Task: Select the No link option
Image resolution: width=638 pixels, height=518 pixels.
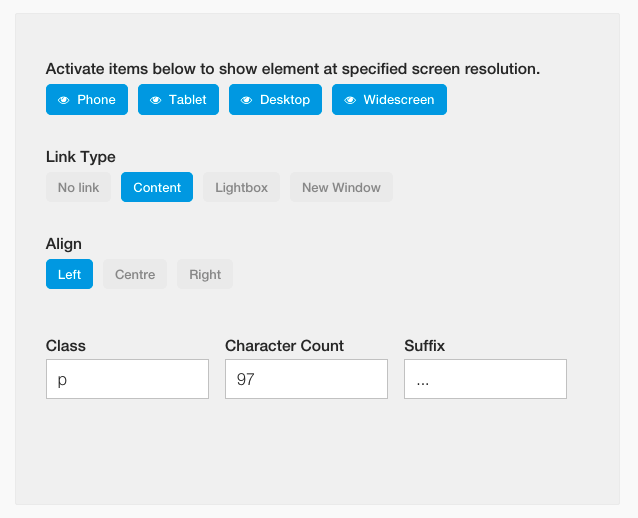Action: (x=78, y=187)
